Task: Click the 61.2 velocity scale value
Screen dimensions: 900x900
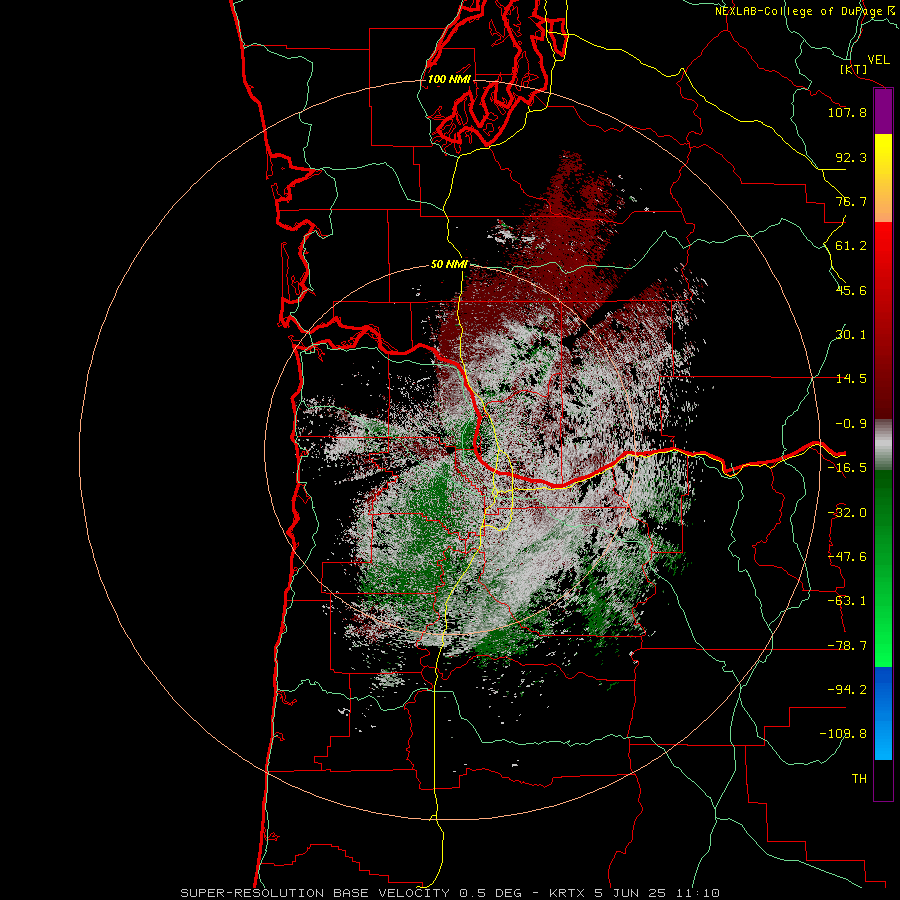Action: 851,246
